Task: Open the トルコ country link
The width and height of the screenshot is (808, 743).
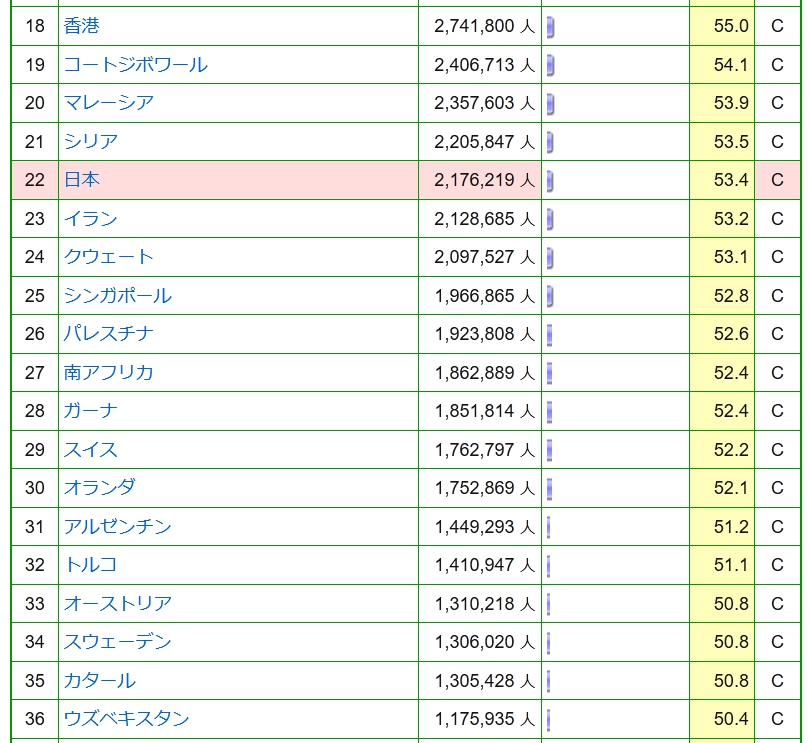Action: coord(91,565)
